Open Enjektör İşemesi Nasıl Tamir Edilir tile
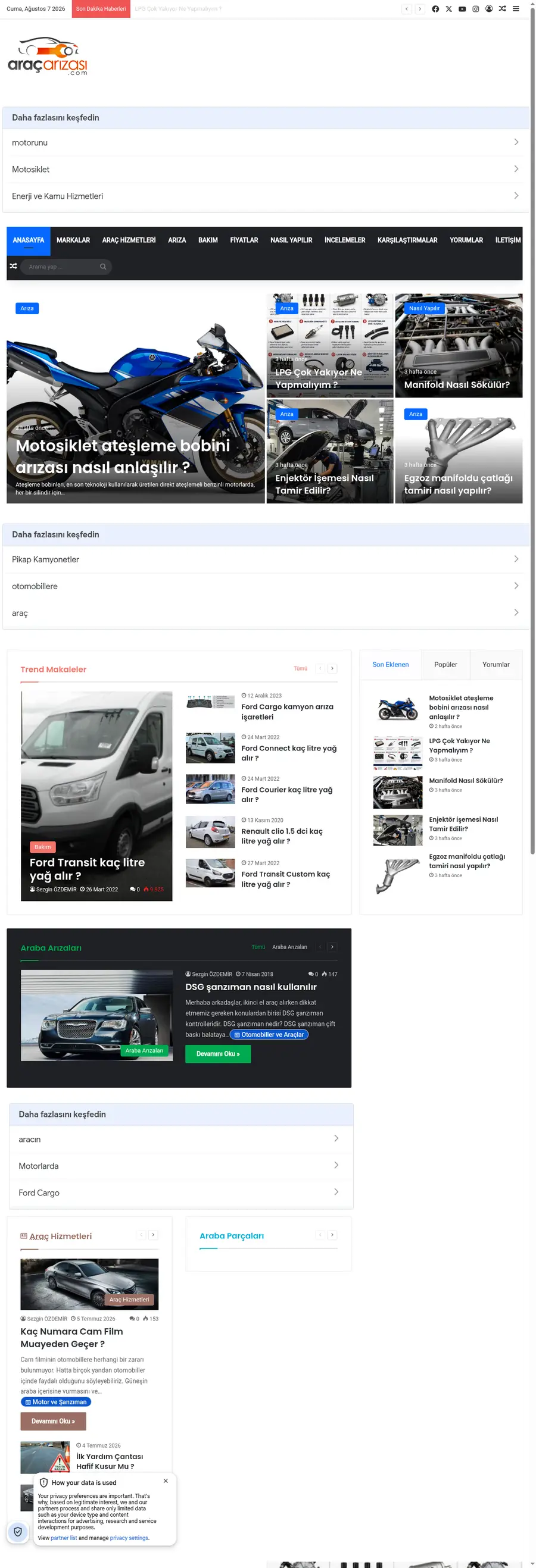This screenshot has height=1568, width=536. [x=329, y=452]
